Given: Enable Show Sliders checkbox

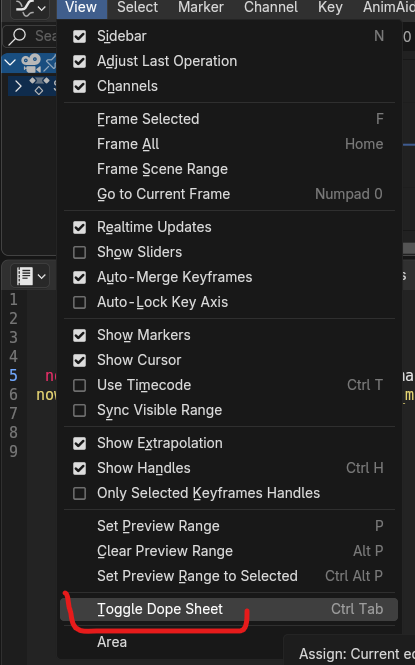Looking at the screenshot, I should point(79,252).
